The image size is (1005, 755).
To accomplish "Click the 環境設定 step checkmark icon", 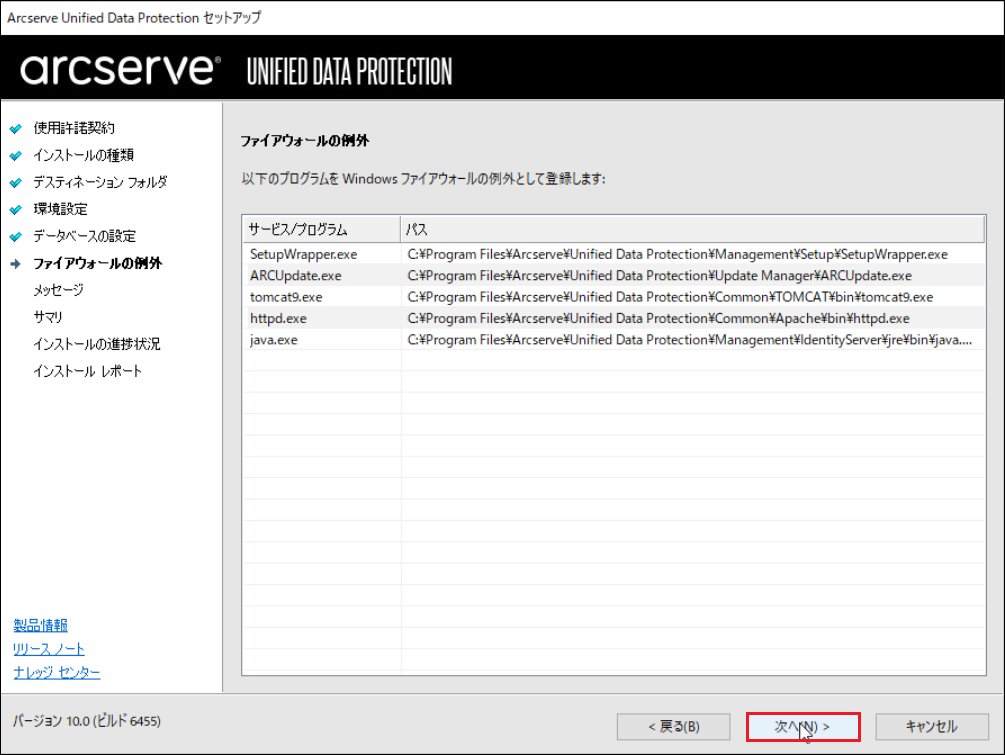I will pos(16,209).
